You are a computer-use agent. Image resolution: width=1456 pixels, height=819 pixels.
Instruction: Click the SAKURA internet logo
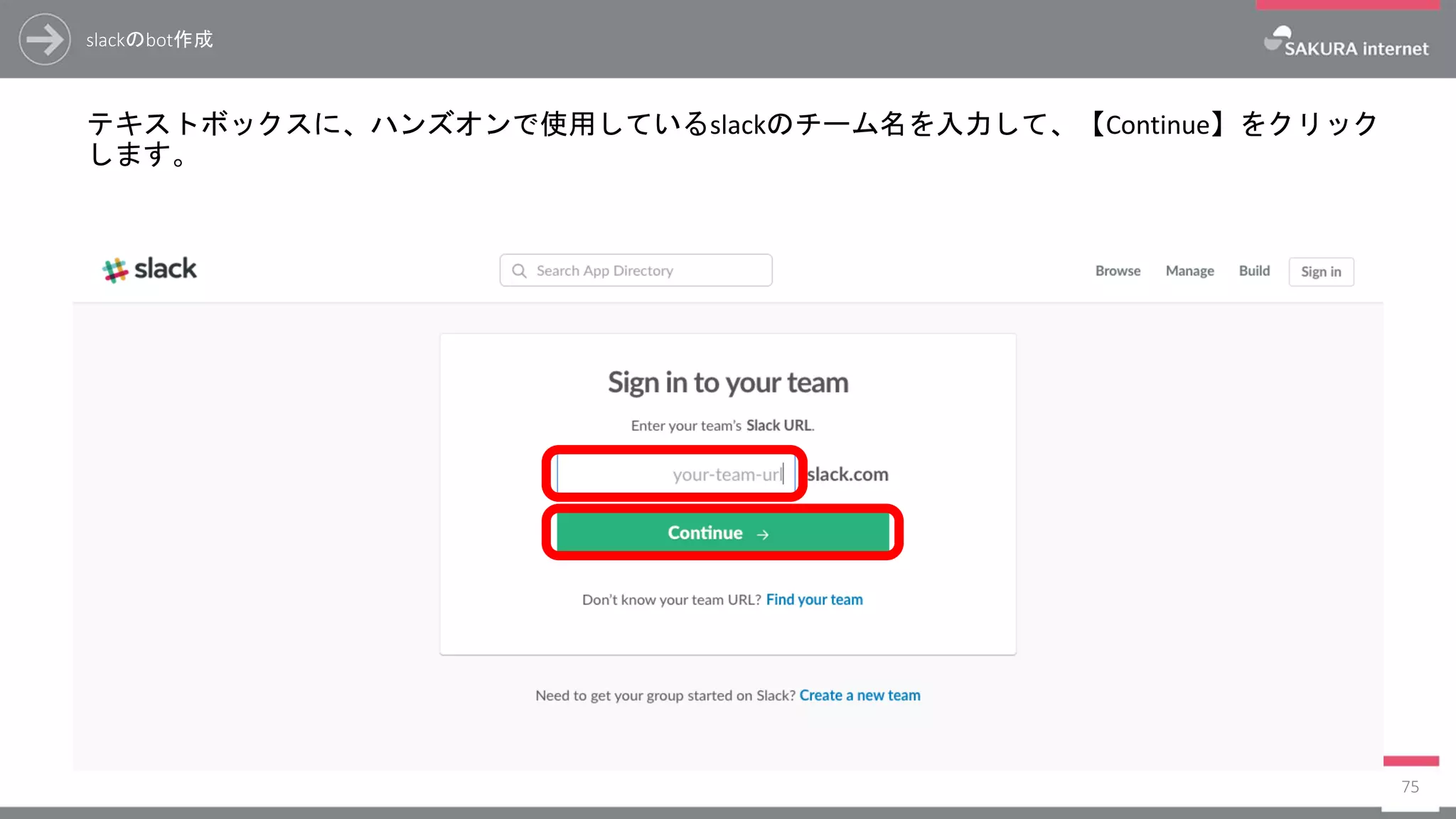1346,42
